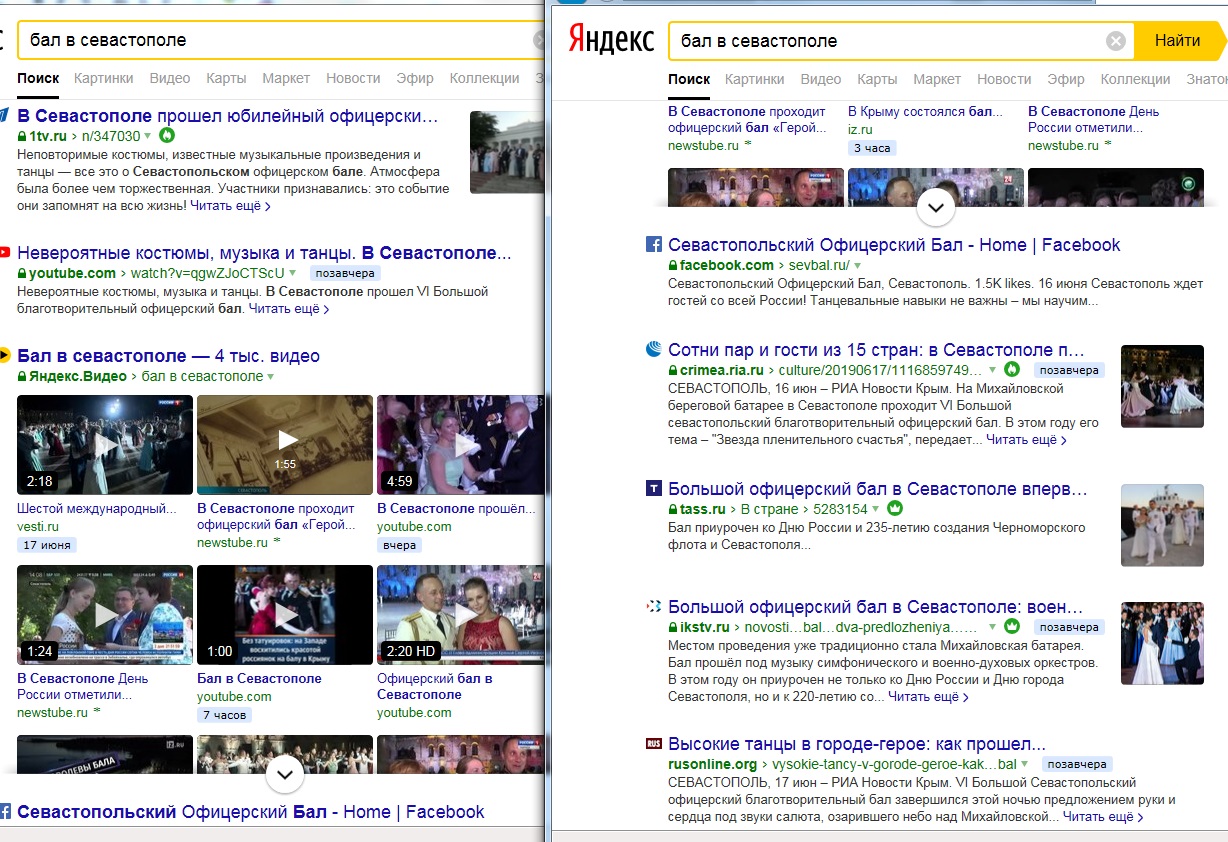1228x842 pixels.
Task: Open the Читать ещё link under crimea.ria.ru
Action: click(1026, 440)
